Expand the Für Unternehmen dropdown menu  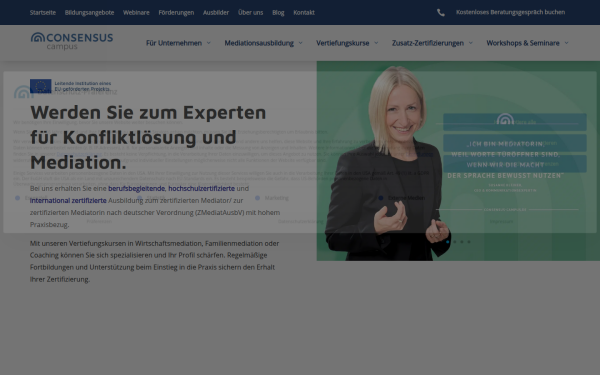point(178,43)
